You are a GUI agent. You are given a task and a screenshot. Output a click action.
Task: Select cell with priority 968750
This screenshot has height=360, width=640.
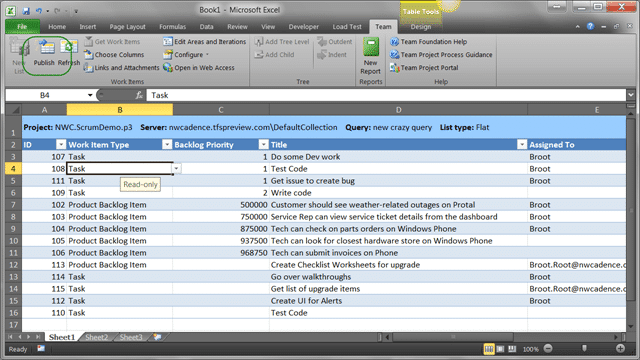(221, 253)
